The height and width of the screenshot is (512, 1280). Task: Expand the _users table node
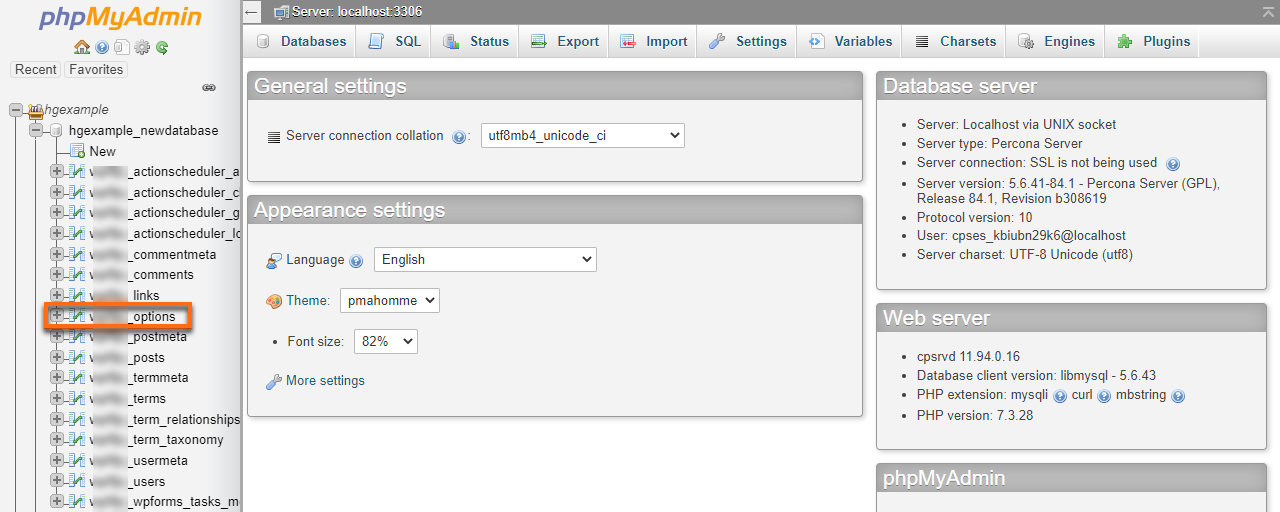point(57,481)
